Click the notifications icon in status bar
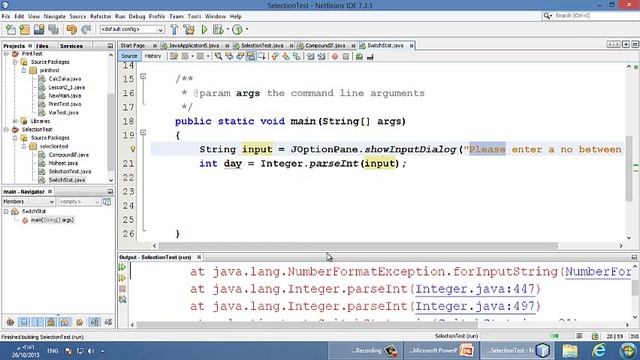 point(595,336)
